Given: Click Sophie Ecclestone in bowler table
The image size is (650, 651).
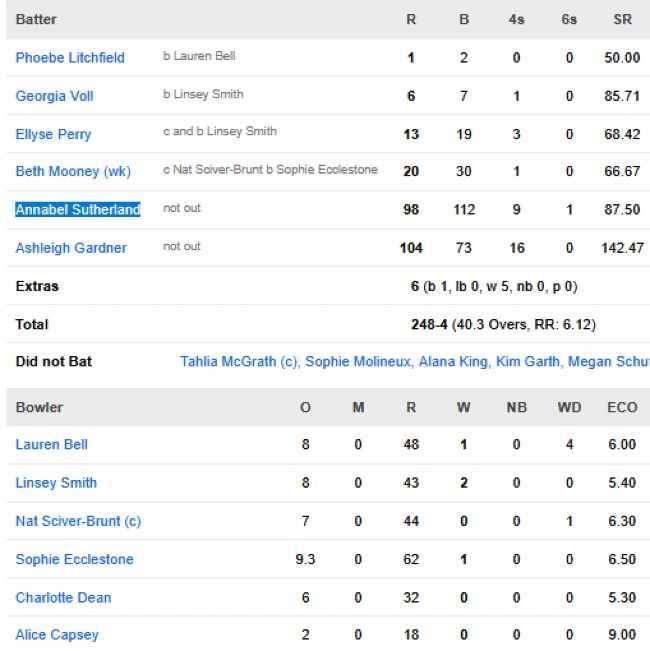Looking at the screenshot, I should 74,559.
